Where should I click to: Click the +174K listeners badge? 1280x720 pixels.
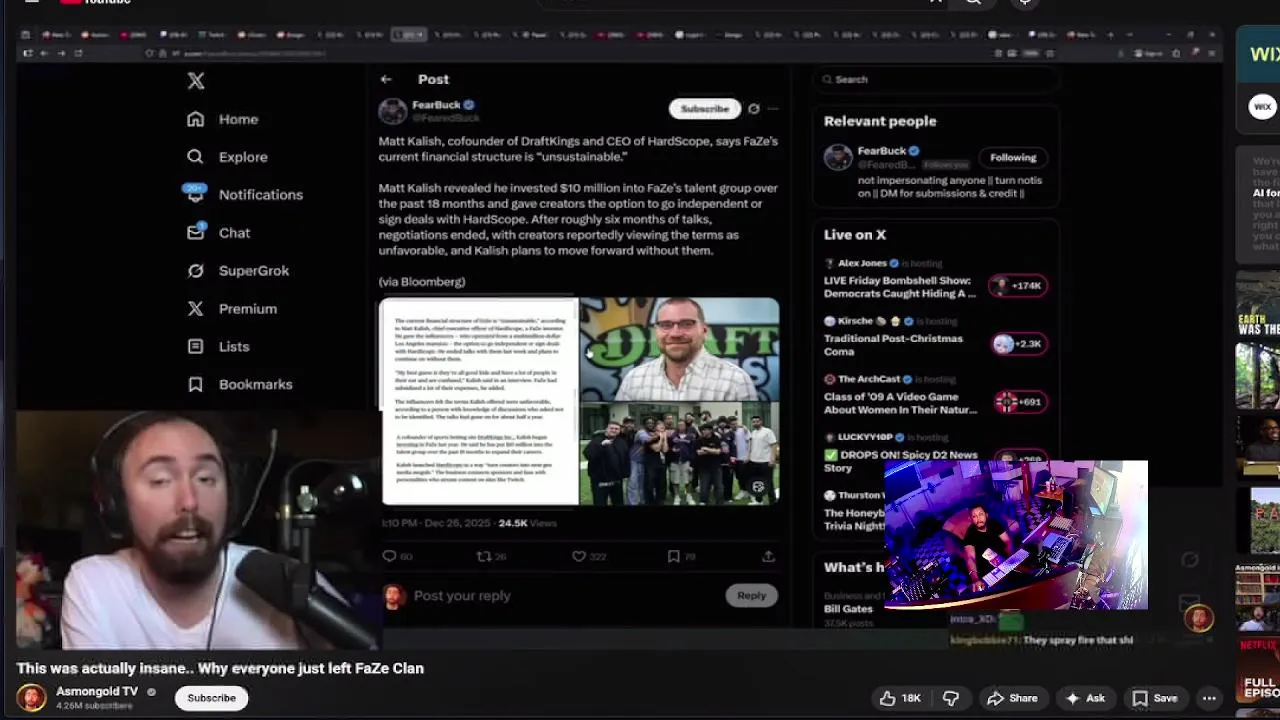point(1018,286)
